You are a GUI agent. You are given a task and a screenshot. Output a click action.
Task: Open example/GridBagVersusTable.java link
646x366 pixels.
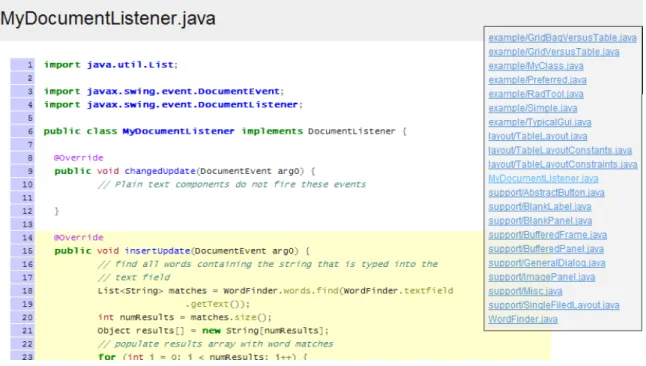pyautogui.click(x=562, y=38)
